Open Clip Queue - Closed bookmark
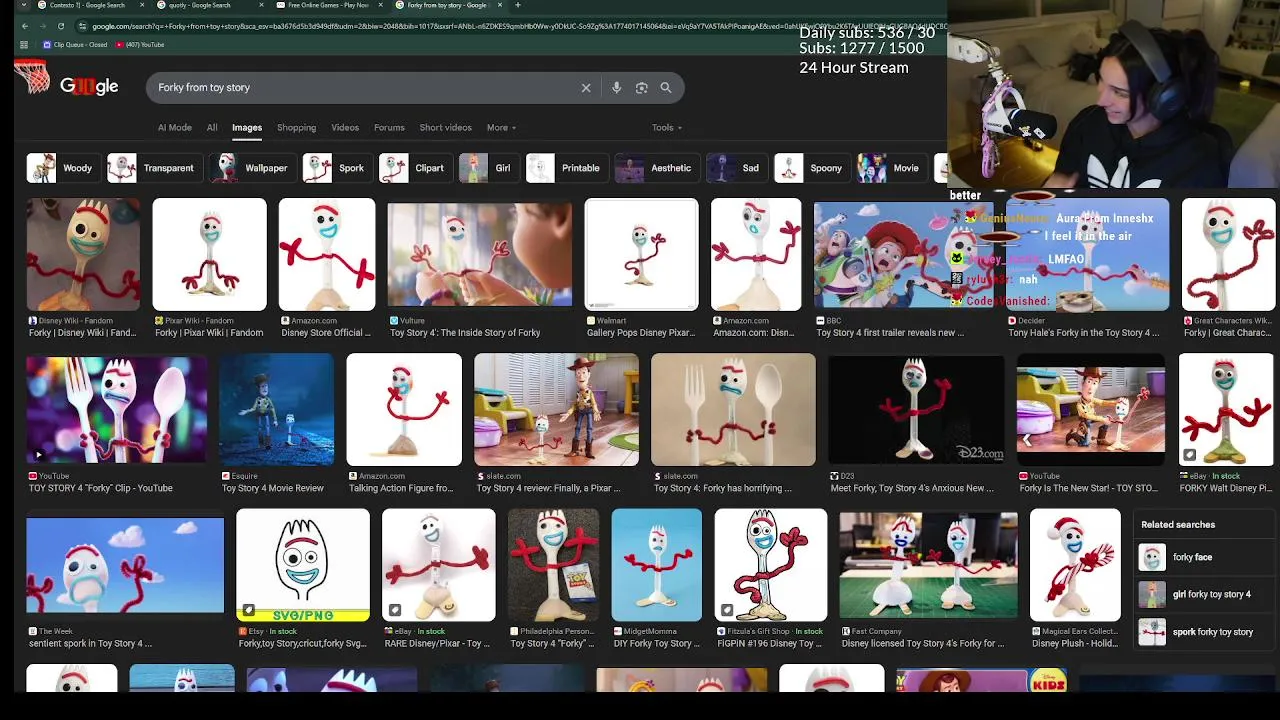Image resolution: width=1280 pixels, height=720 pixels. click(75, 45)
